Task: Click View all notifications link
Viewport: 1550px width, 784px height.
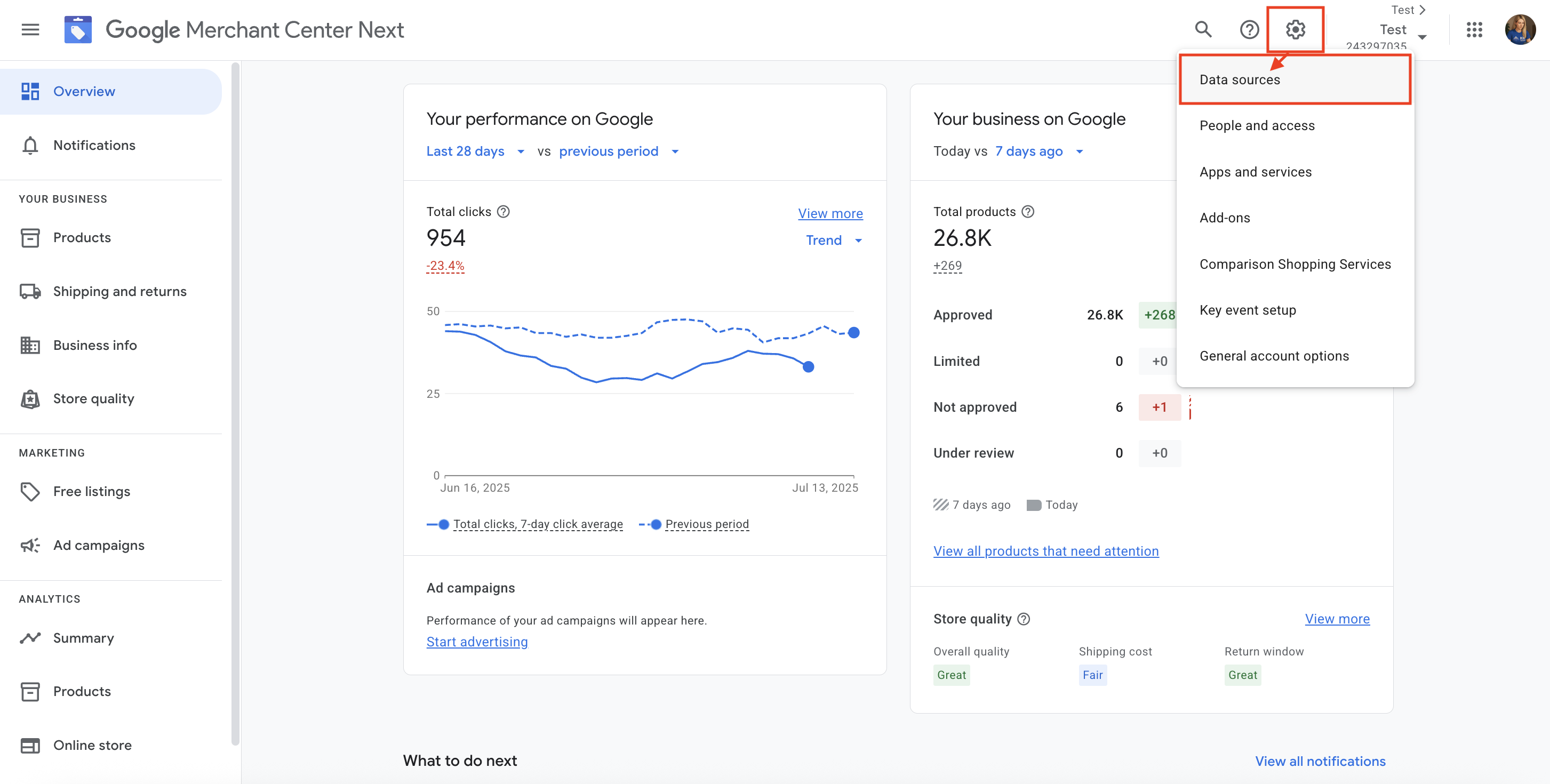Action: 1320,762
